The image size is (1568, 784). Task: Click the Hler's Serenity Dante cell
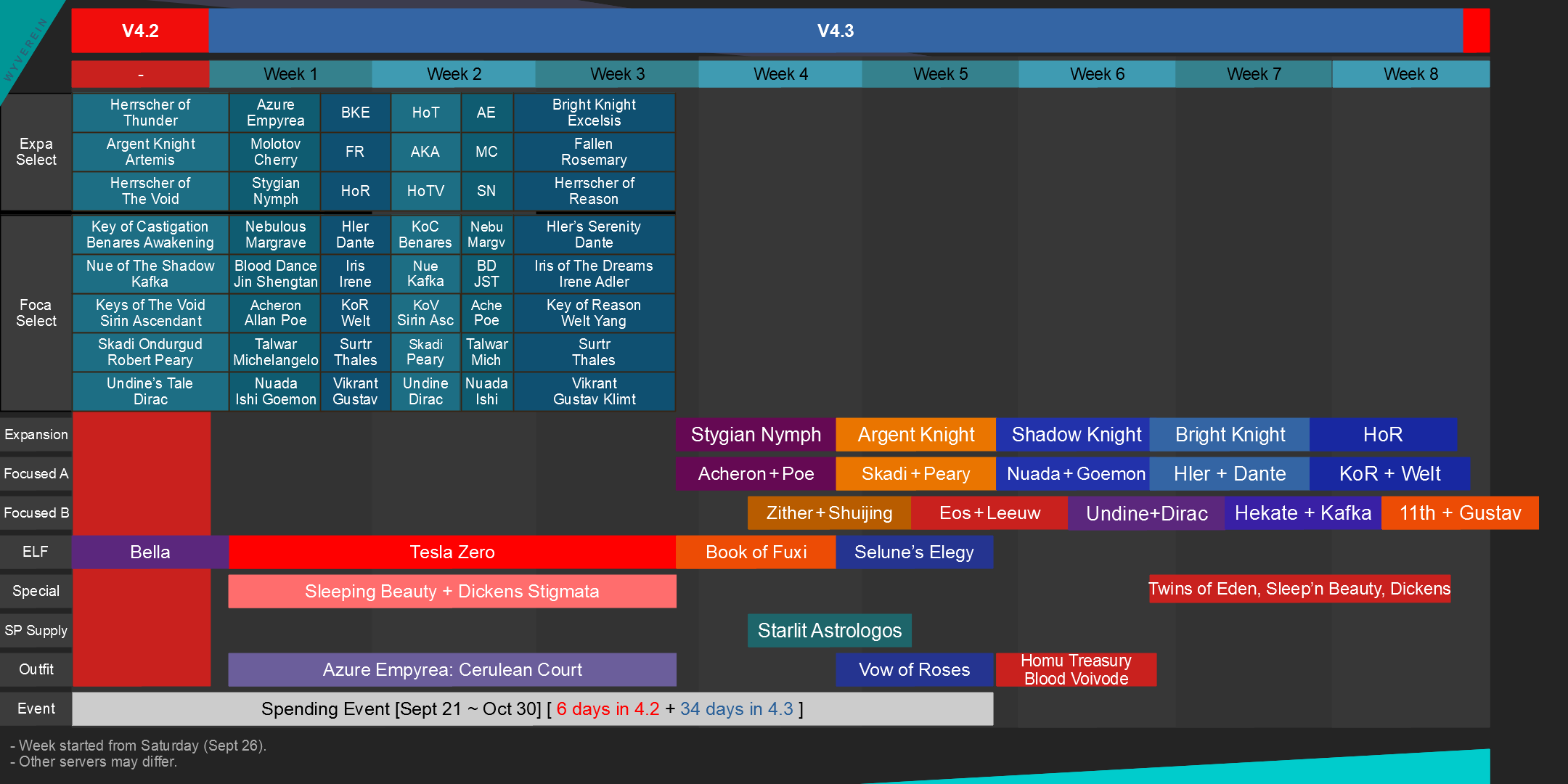point(594,234)
